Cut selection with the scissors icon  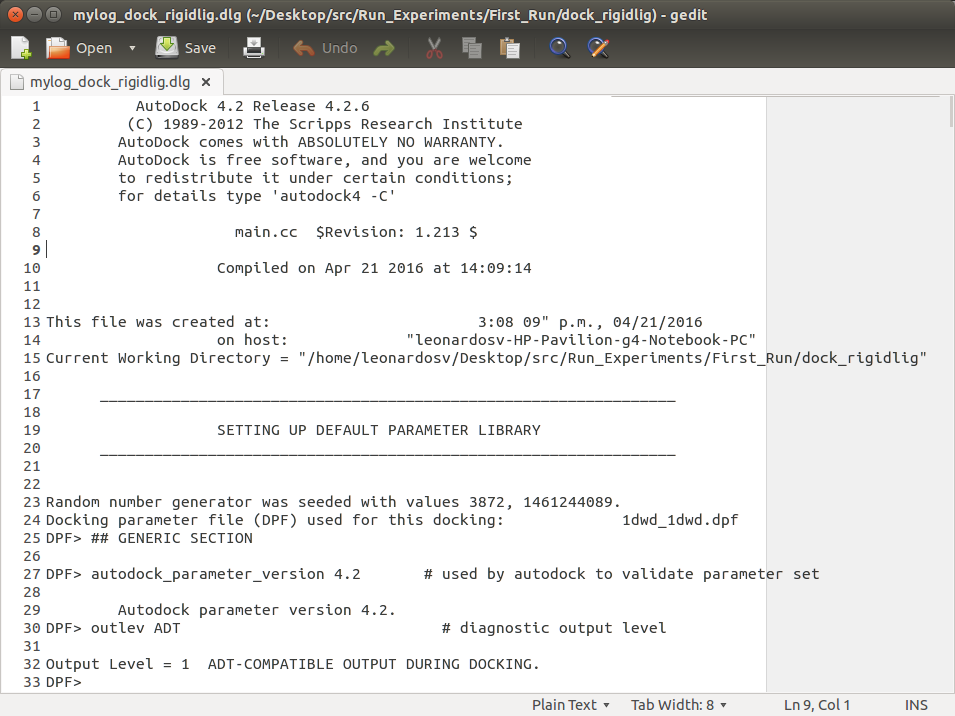coord(434,47)
